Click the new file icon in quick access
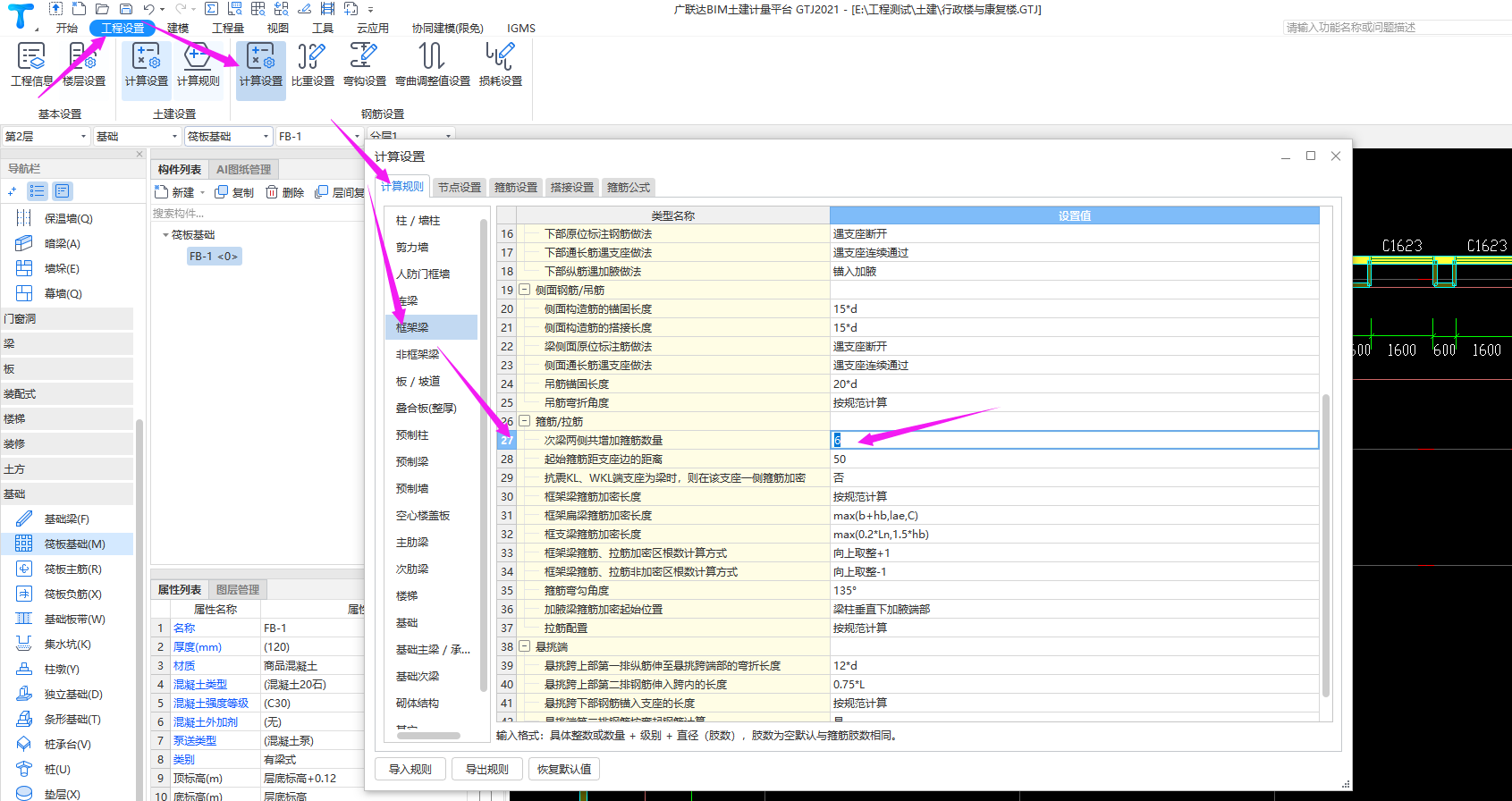Screen dimensions: 1512x801 [x=79, y=9]
